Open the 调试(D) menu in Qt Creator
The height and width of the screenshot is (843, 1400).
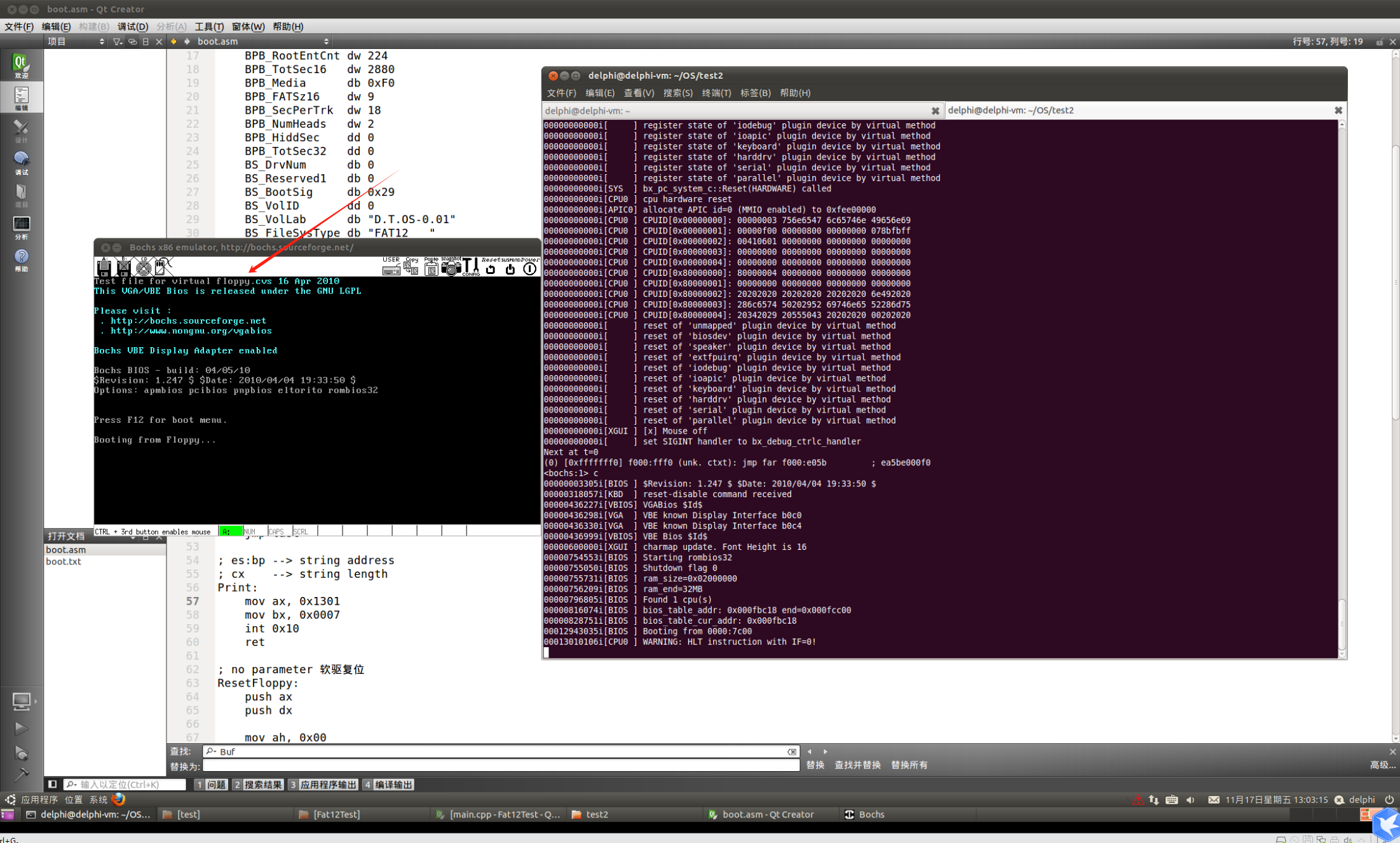tap(132, 27)
